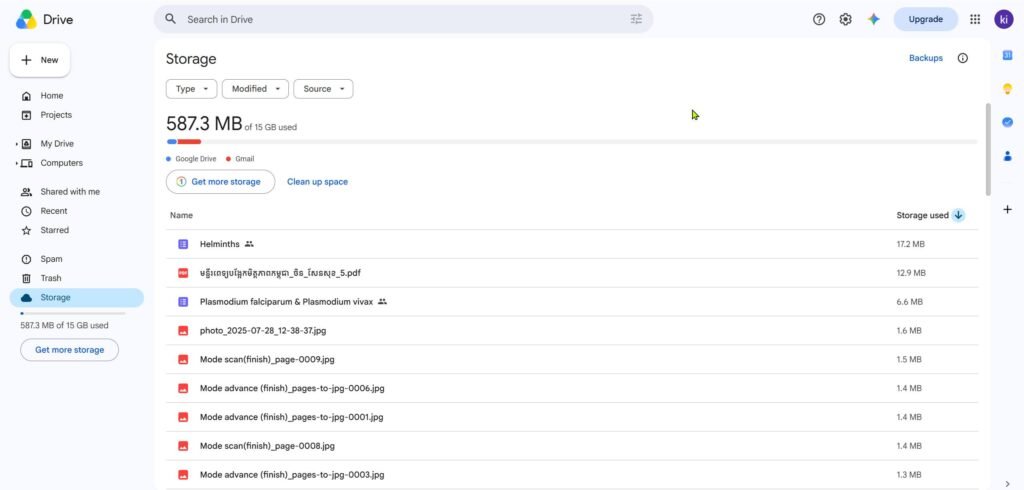Click the Clean up space link

(317, 182)
